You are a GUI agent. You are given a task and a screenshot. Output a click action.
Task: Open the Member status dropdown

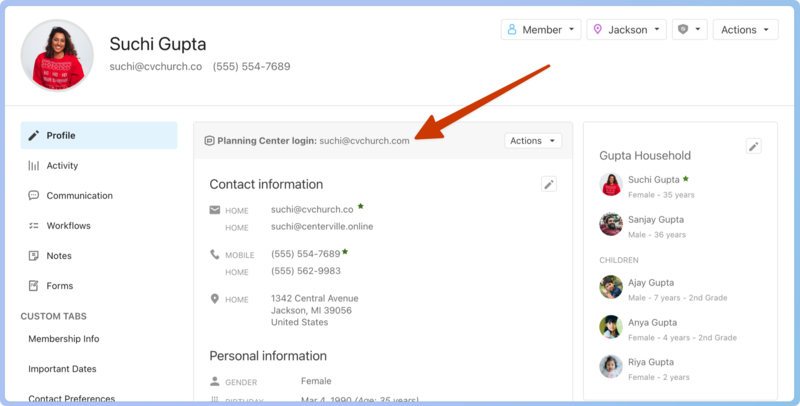click(x=540, y=30)
